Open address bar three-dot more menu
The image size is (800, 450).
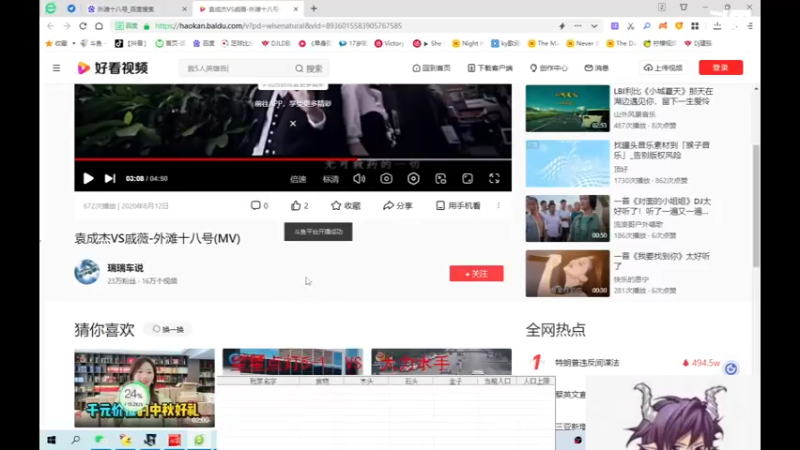point(578,26)
